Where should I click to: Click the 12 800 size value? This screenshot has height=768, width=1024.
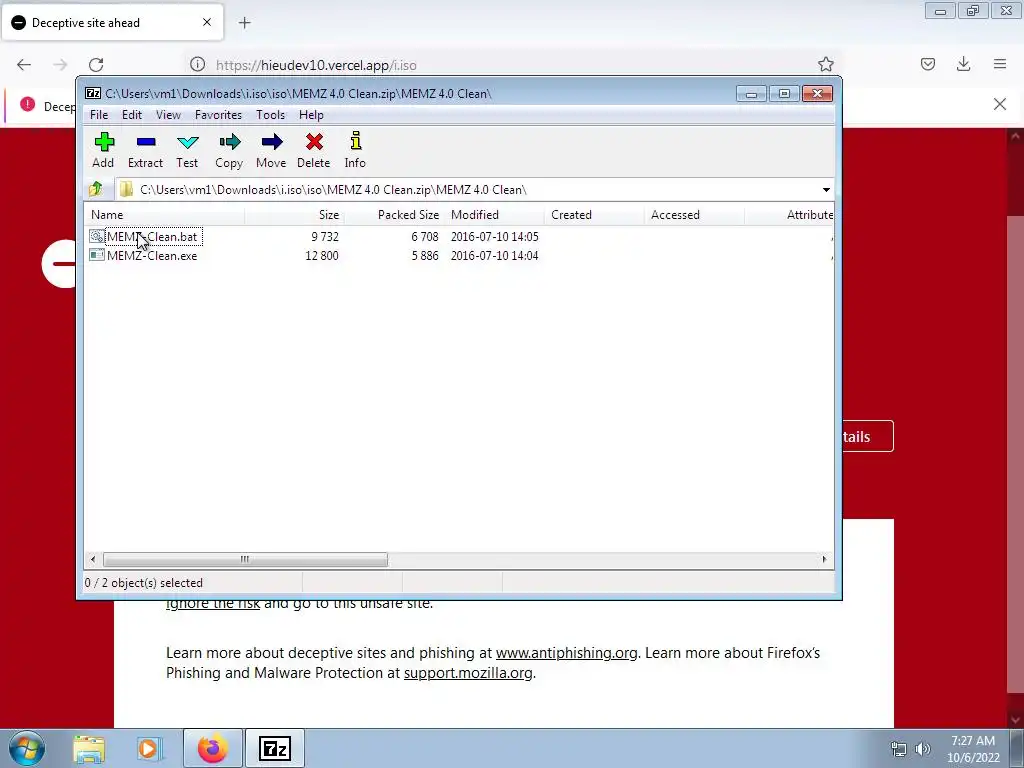(x=322, y=256)
